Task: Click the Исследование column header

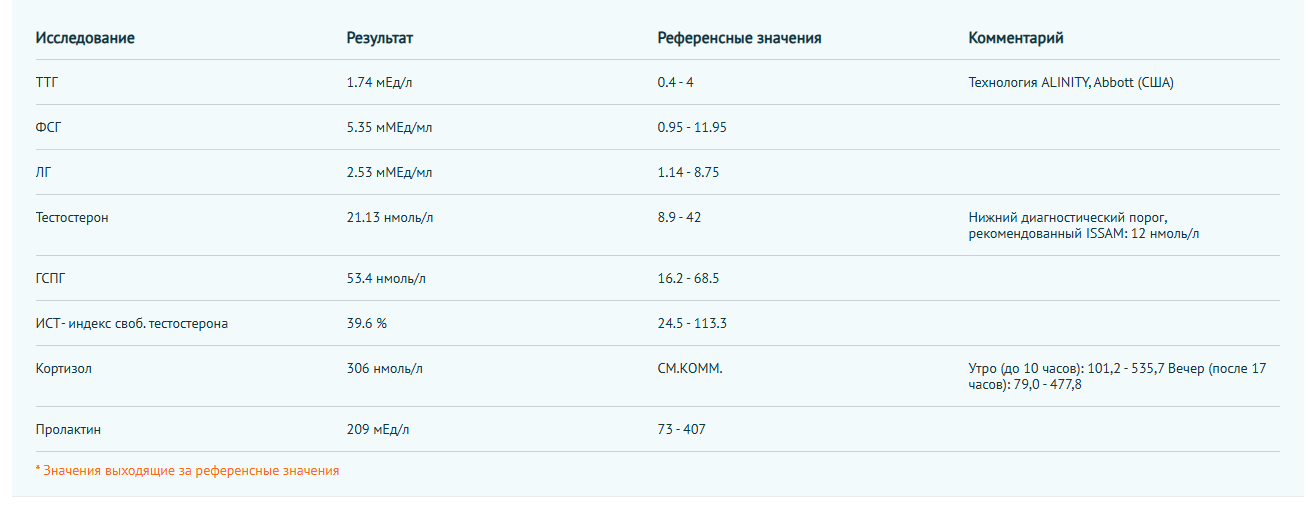Action: point(85,38)
